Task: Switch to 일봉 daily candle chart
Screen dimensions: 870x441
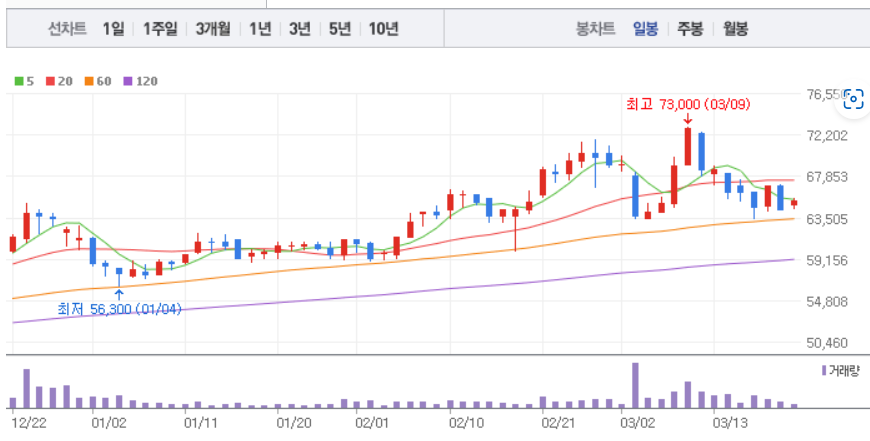Action: click(x=645, y=29)
